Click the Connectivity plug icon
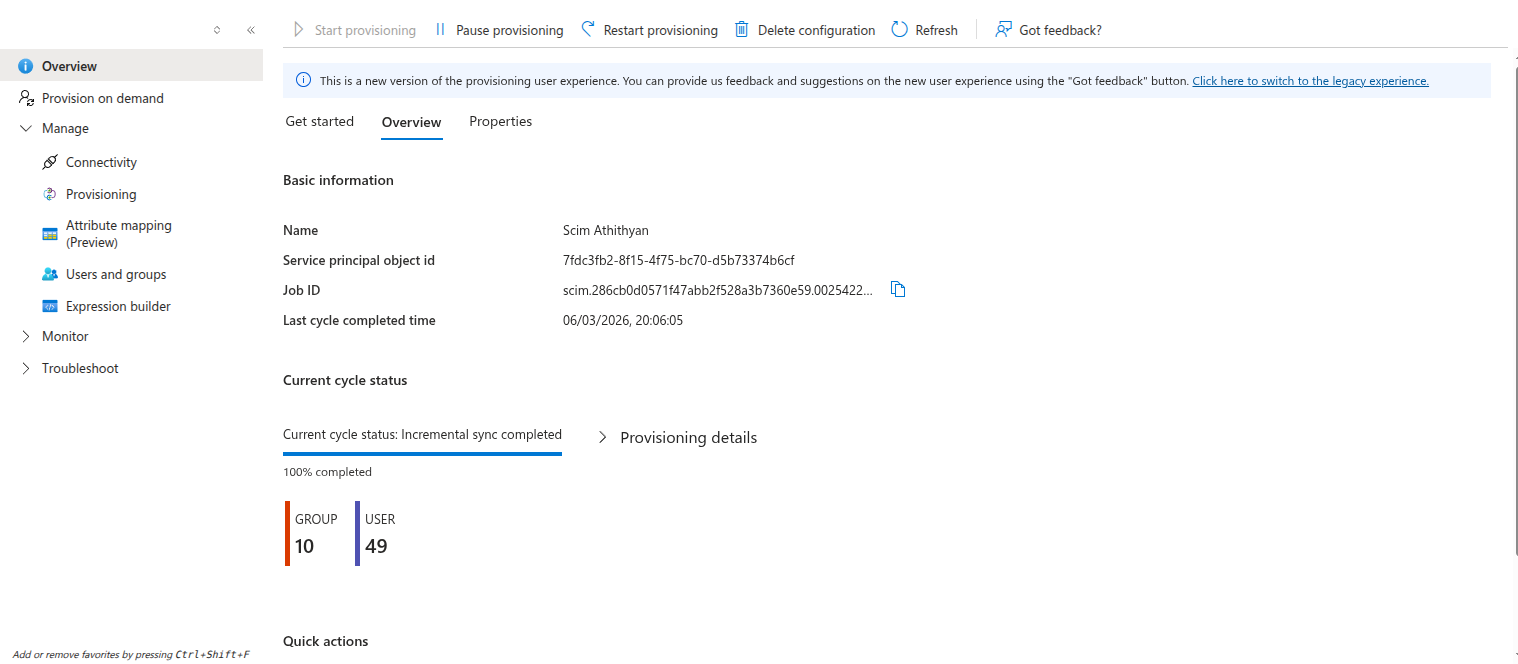This screenshot has width=1518, height=664. 50,162
